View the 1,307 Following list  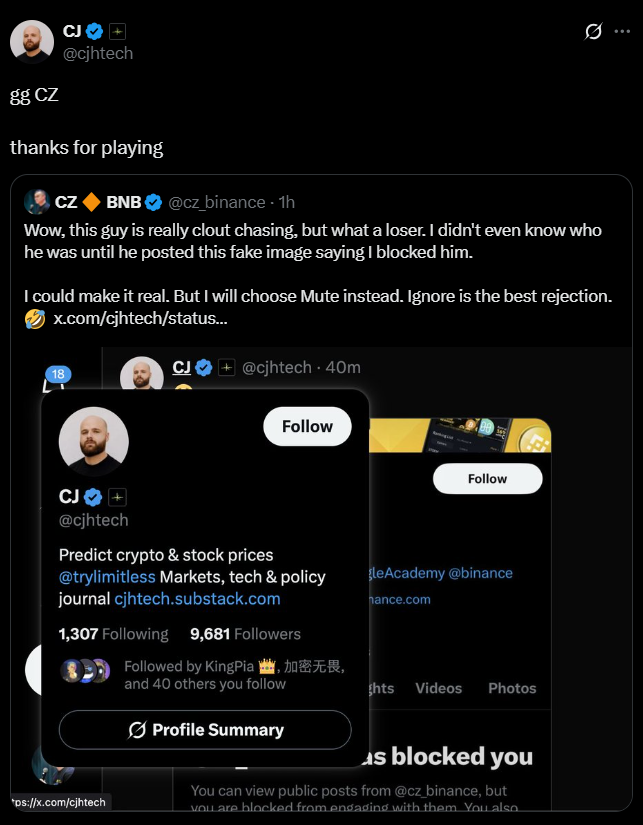[113, 634]
